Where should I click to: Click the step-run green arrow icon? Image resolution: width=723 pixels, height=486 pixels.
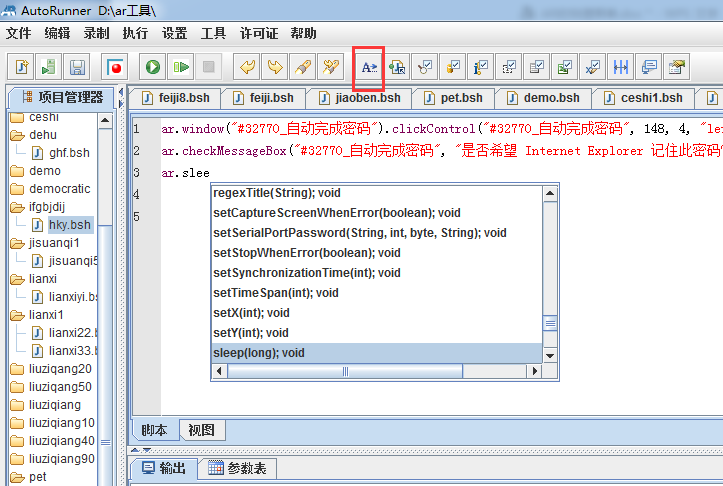pyautogui.click(x=181, y=67)
